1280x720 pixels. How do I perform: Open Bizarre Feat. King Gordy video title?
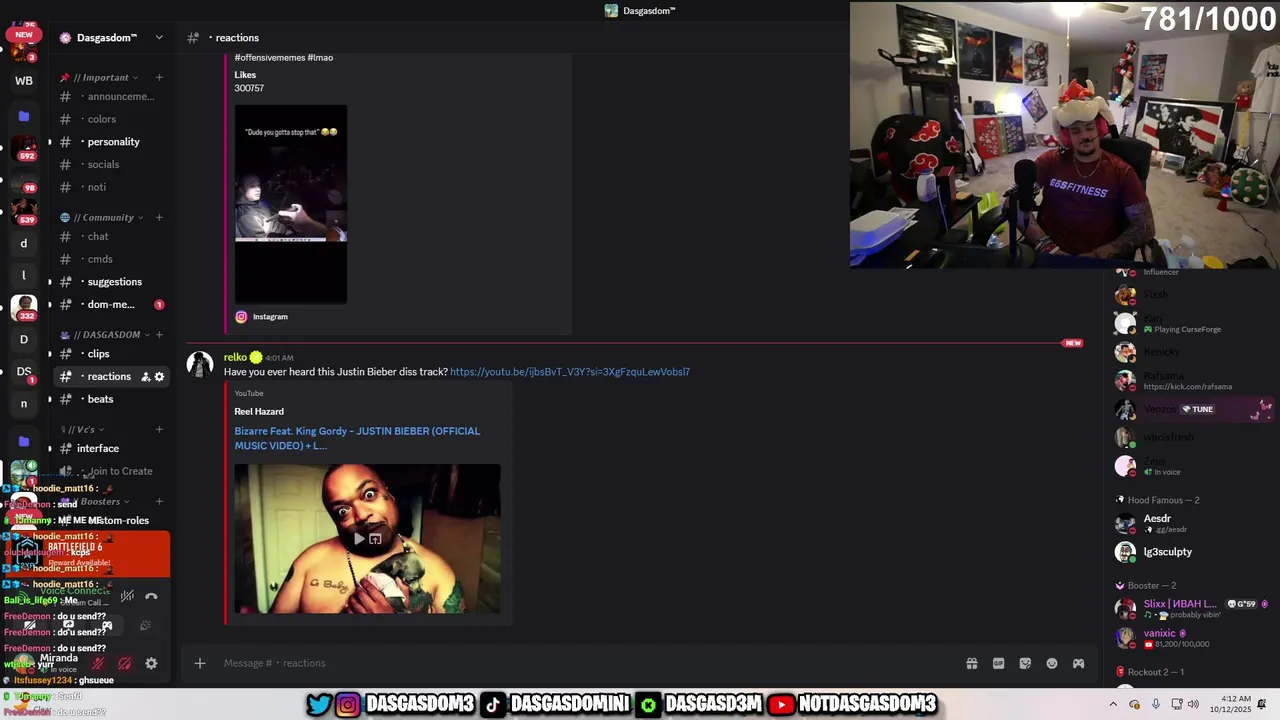(x=357, y=438)
